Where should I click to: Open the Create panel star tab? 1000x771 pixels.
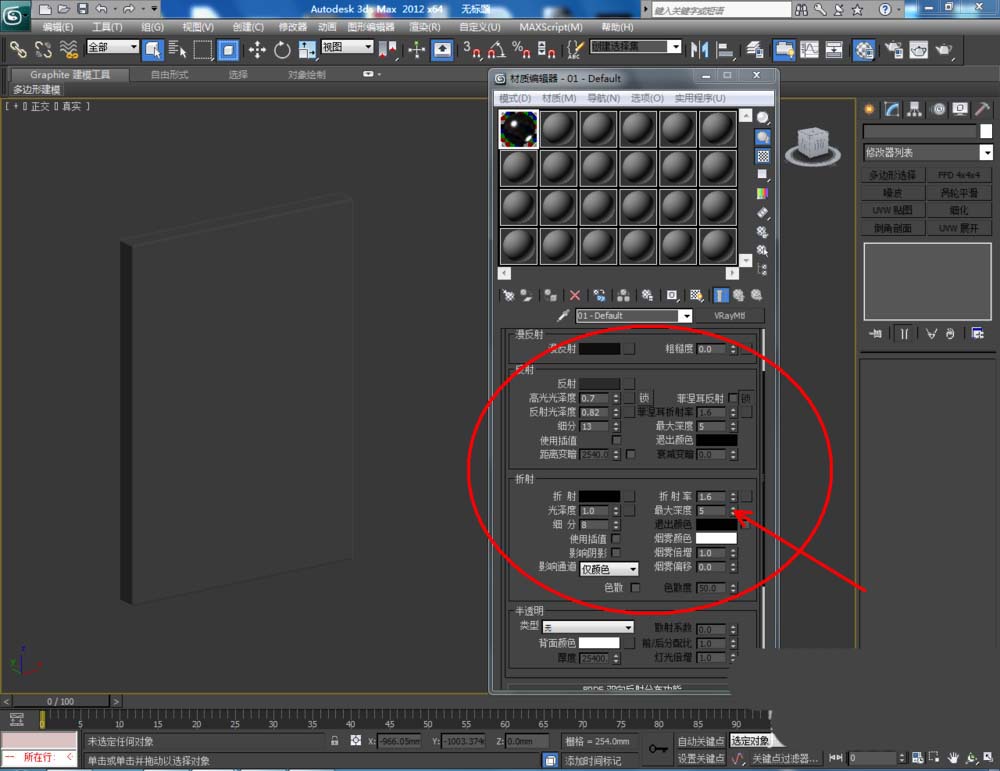pyautogui.click(x=869, y=109)
